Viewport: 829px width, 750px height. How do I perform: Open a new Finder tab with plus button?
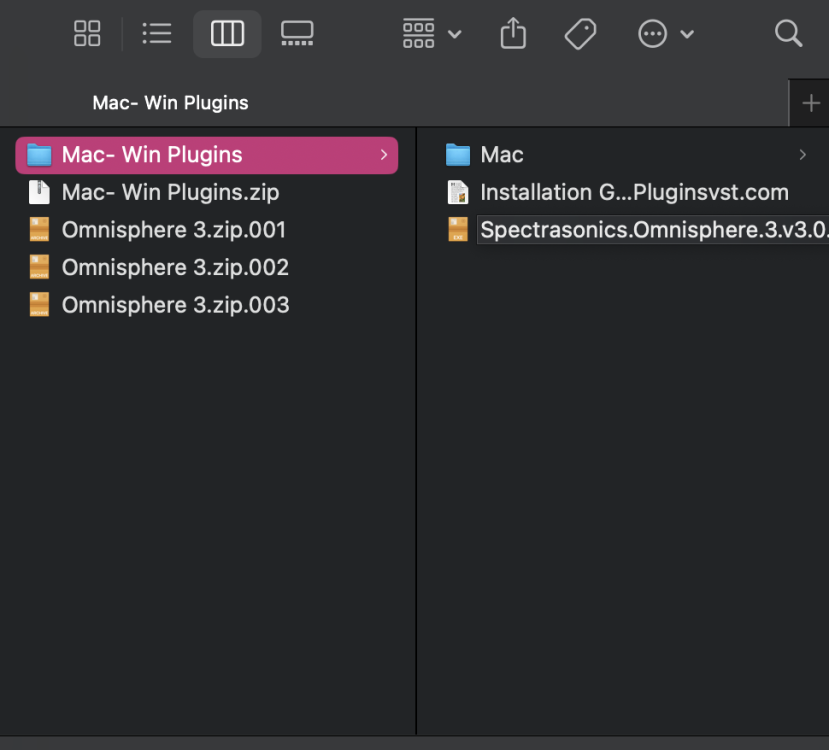(811, 102)
